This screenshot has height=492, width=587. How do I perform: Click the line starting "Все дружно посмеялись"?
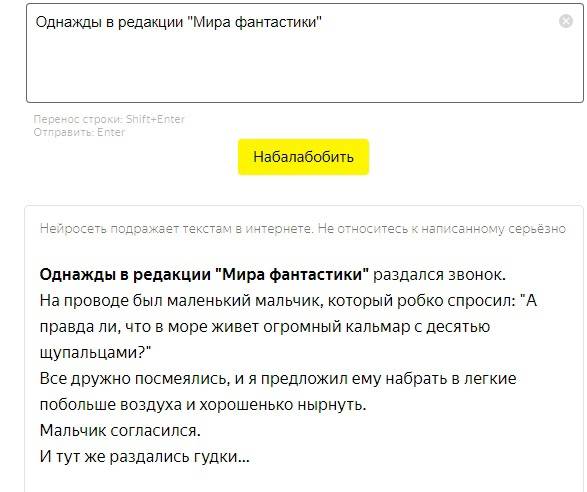click(278, 379)
